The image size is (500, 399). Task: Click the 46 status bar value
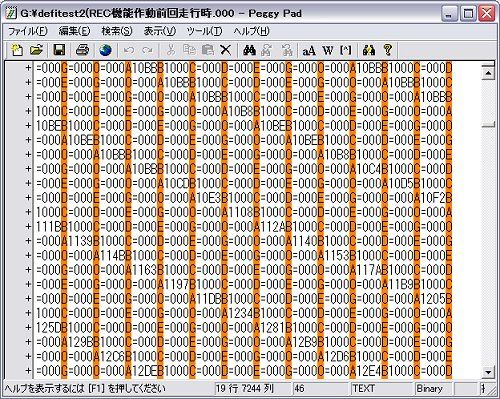320,388
